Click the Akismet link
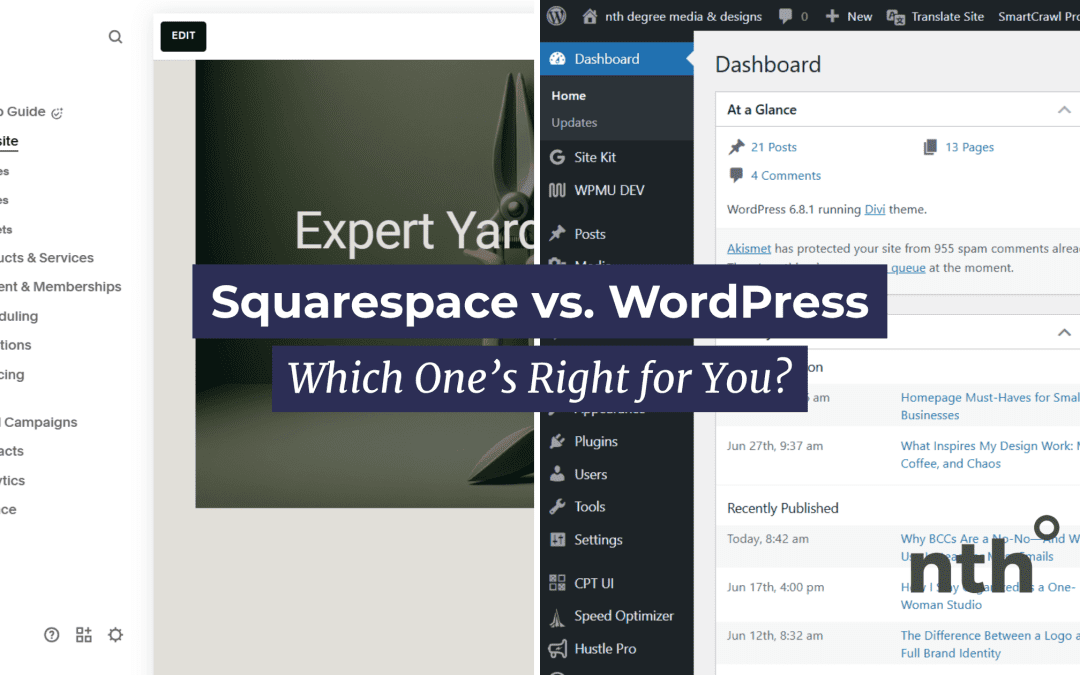This screenshot has height=675, width=1080. pyautogui.click(x=749, y=248)
